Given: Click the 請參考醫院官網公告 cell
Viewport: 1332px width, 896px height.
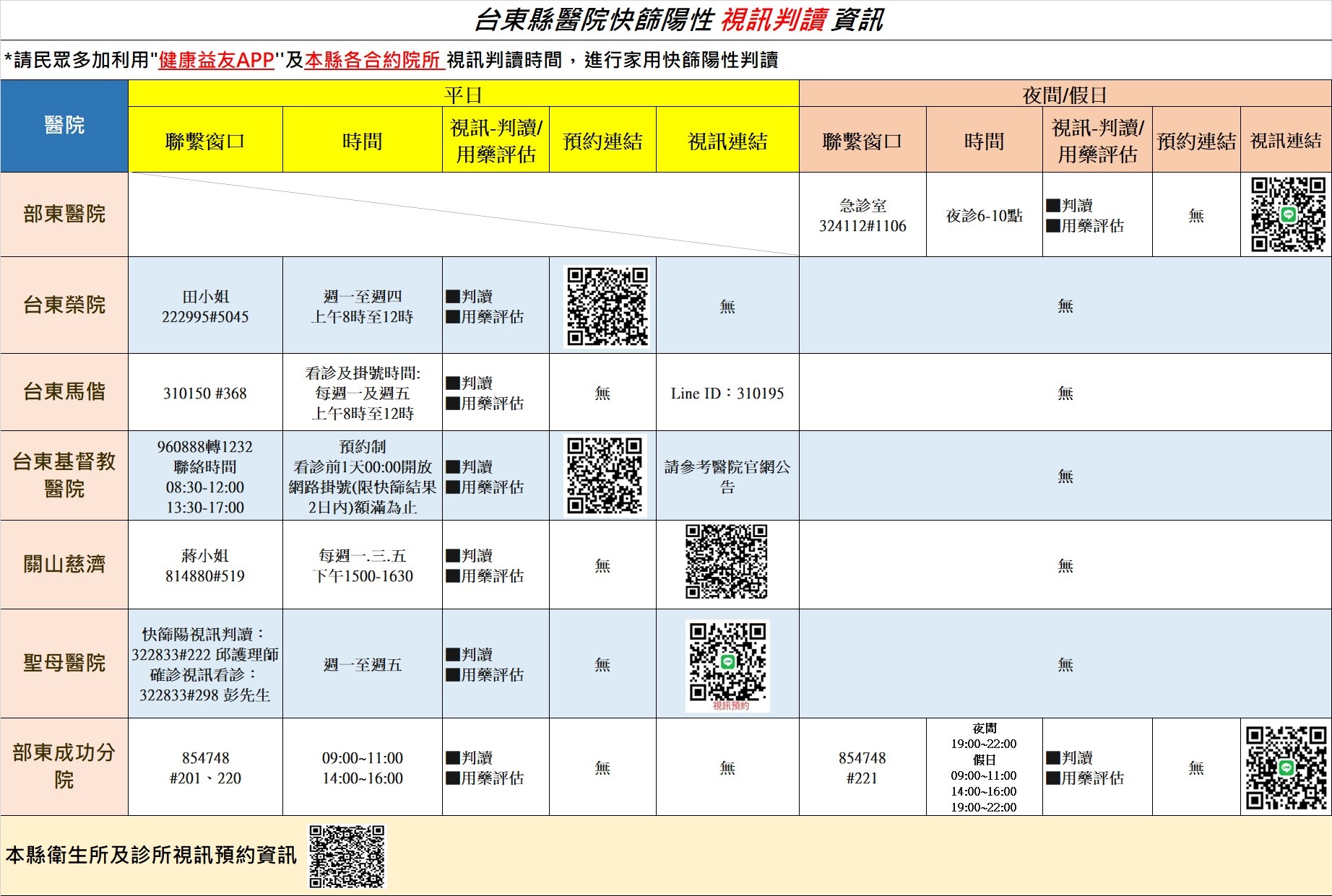Looking at the screenshot, I should pos(727,477).
